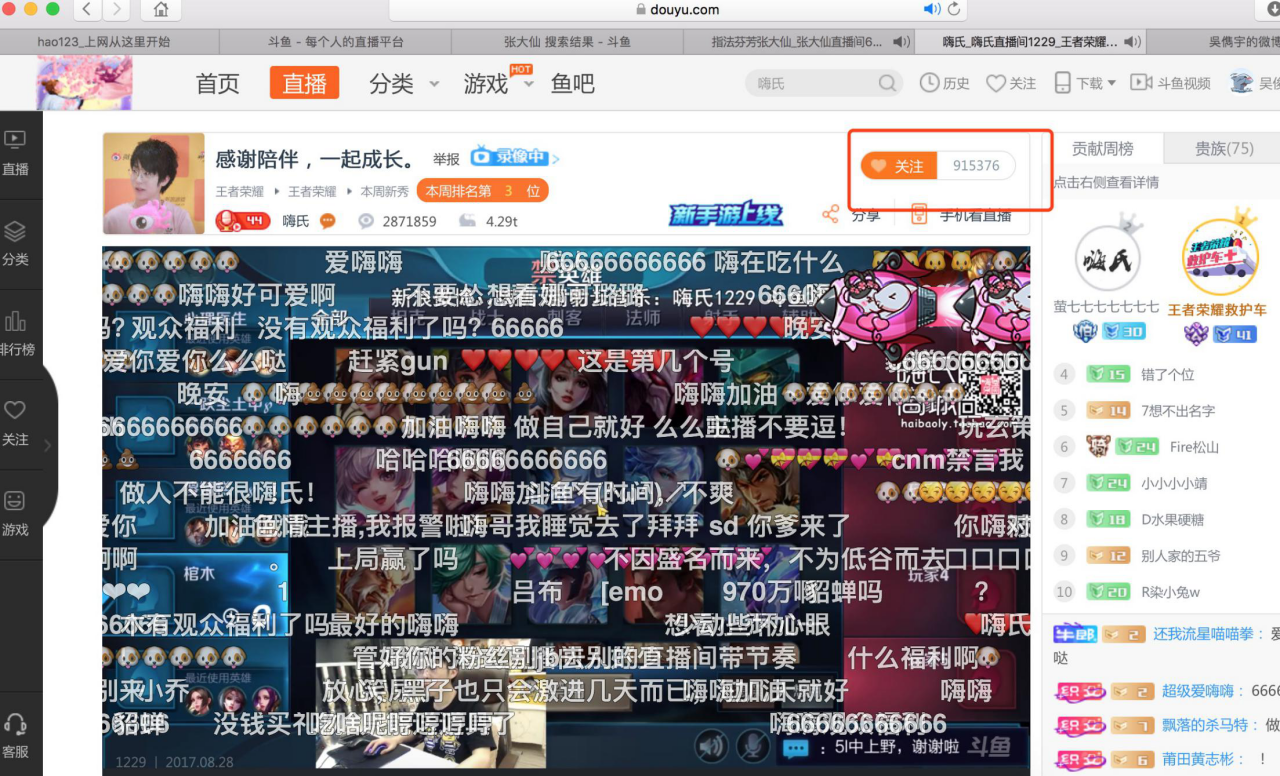Click the search magnifier icon
1280x776 pixels.
tap(887, 83)
